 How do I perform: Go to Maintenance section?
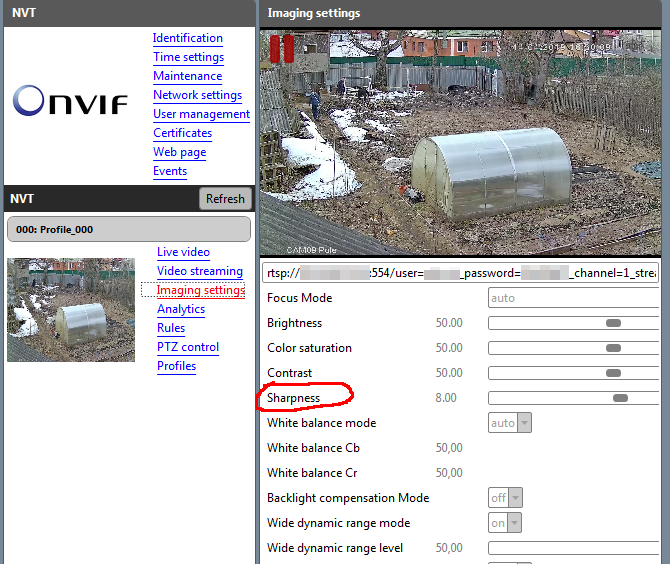187,76
